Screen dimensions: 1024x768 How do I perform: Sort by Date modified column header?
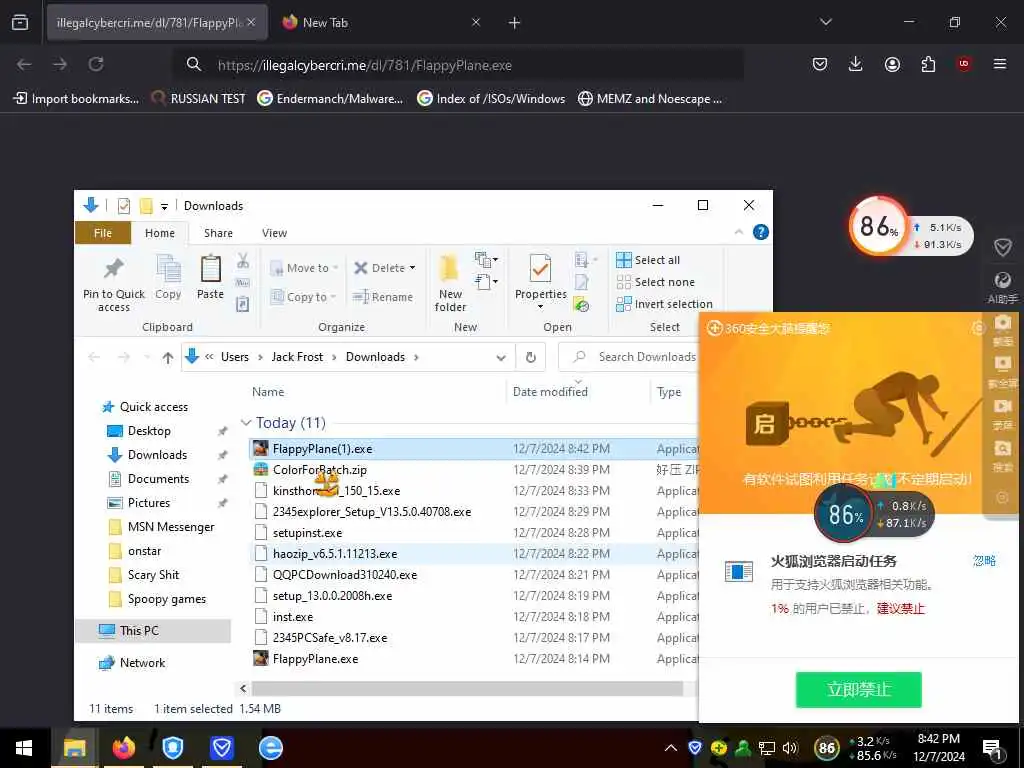click(578, 392)
